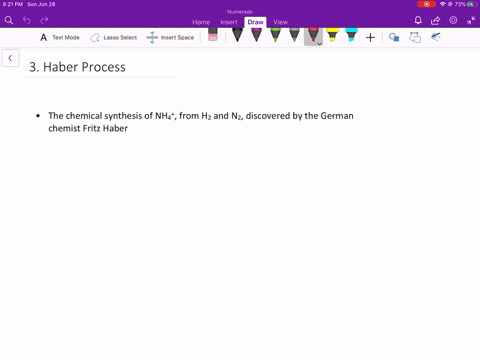Screen dimensions: 480x360
Task: Switch to the View tab
Action: [x=280, y=22]
